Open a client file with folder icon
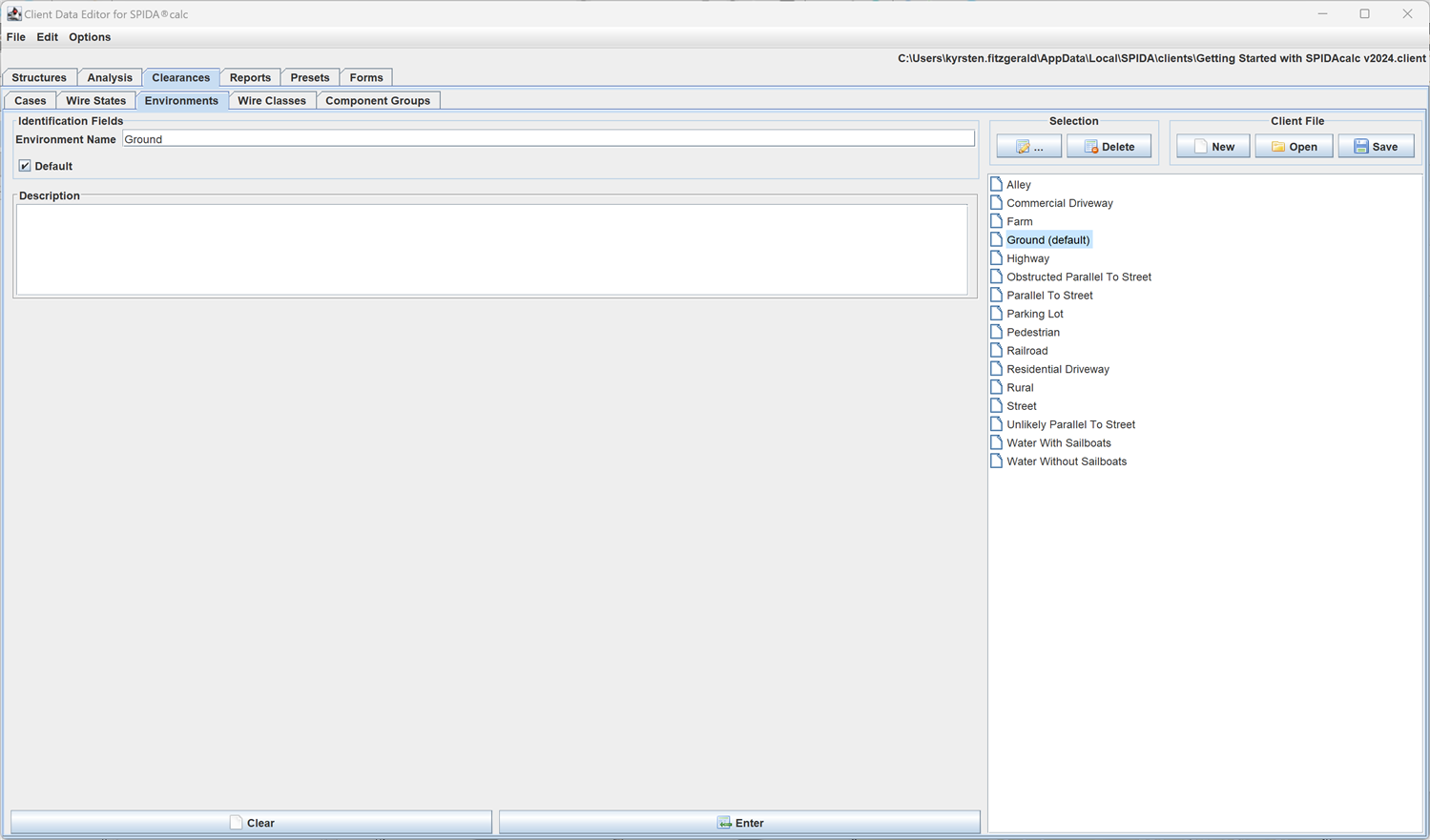Image resolution: width=1430 pixels, height=840 pixels. [1294, 147]
